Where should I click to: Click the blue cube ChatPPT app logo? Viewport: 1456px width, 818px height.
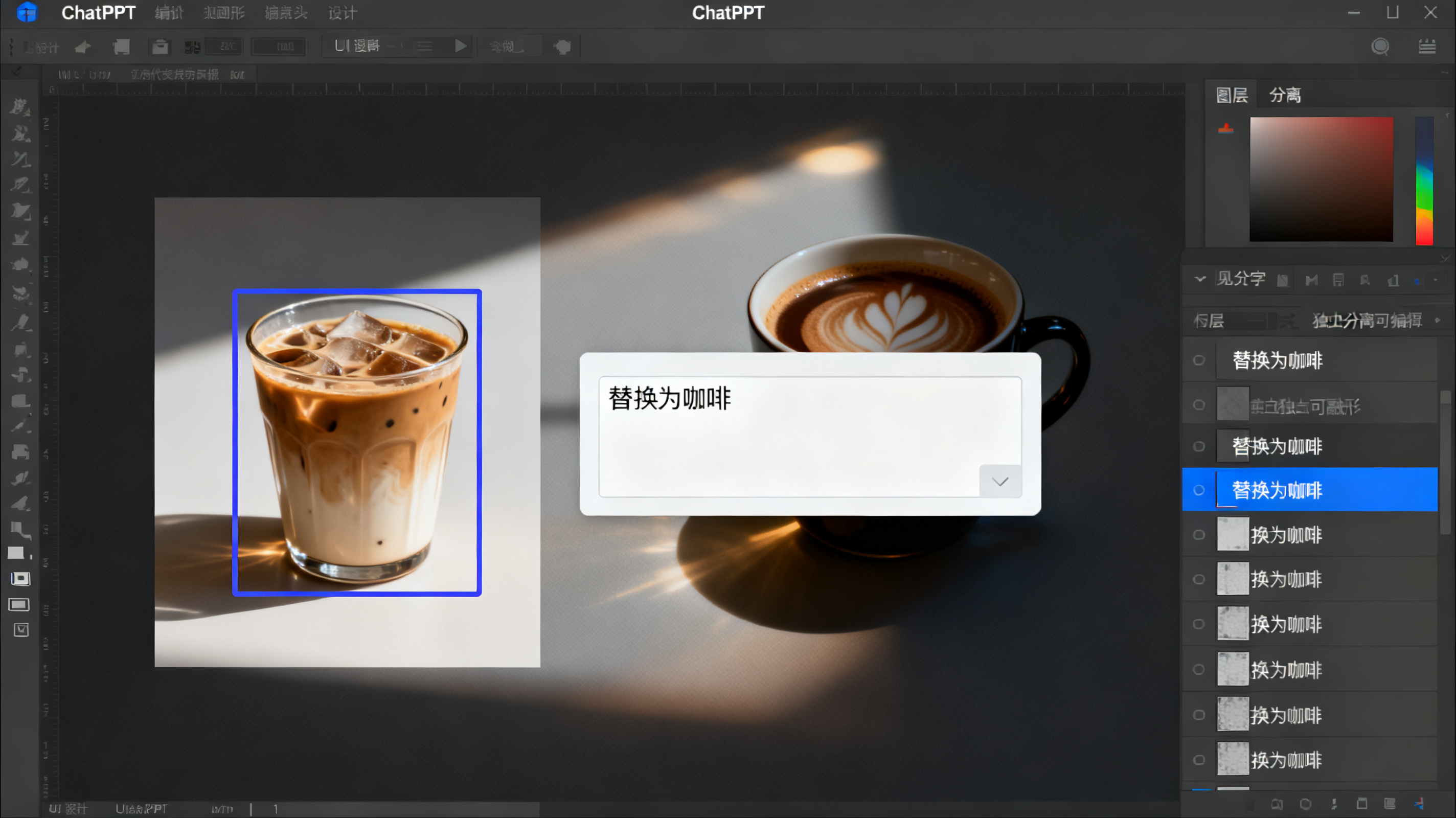[x=27, y=12]
